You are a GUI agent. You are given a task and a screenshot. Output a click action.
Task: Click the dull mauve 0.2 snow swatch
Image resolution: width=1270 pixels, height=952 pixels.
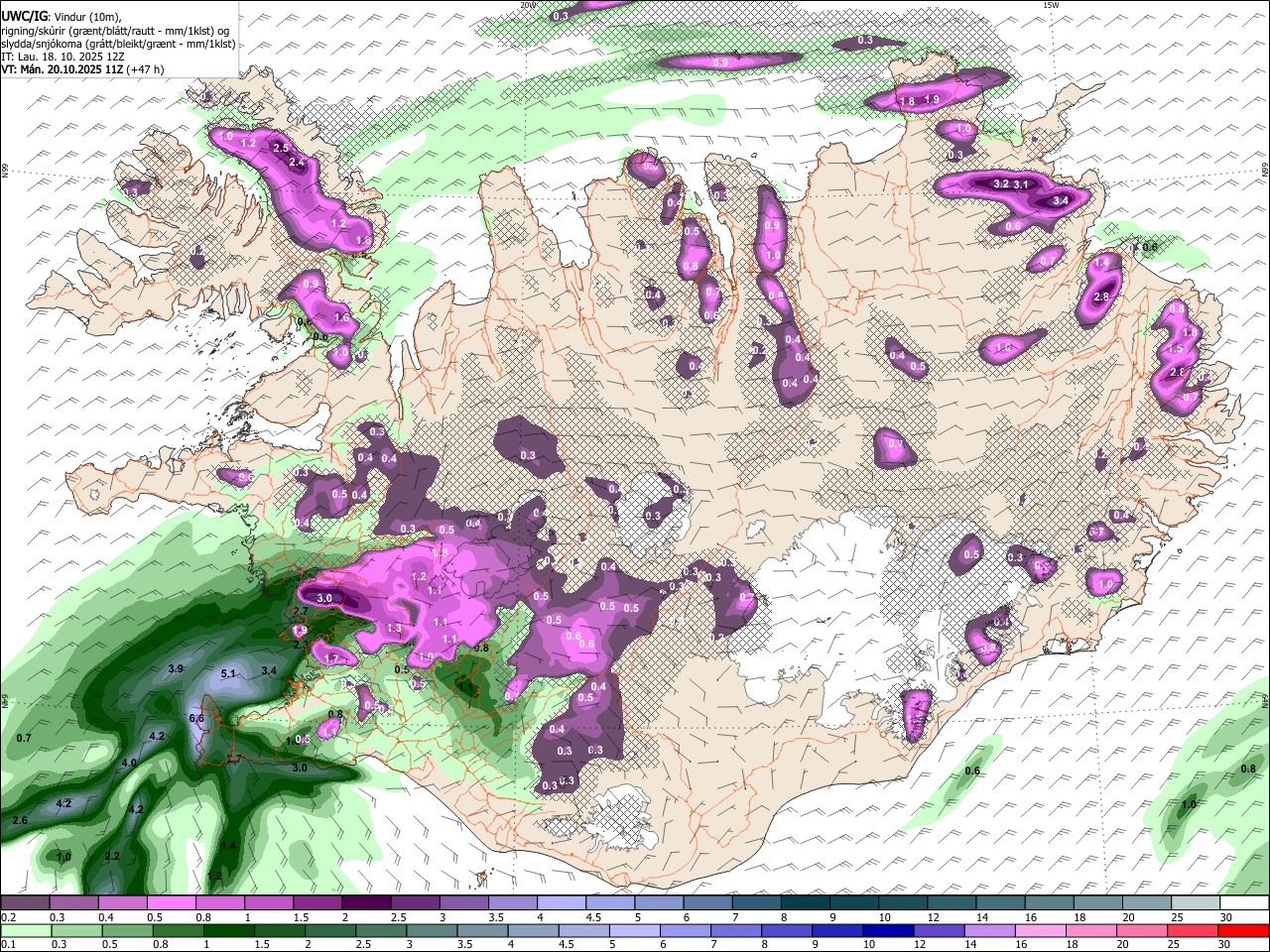tap(24, 902)
